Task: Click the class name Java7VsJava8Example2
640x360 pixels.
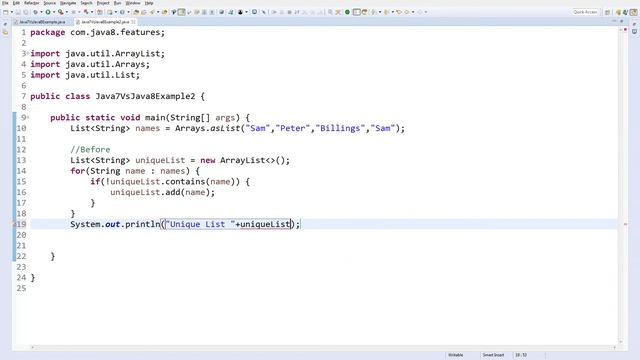Action: [145, 96]
